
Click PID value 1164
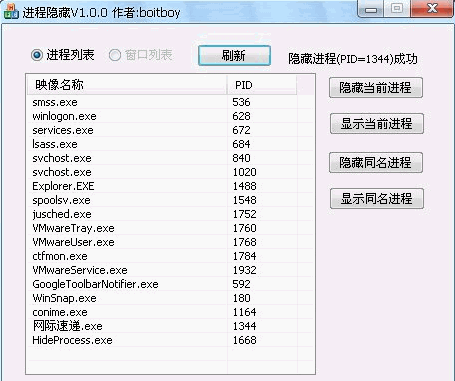point(245,312)
